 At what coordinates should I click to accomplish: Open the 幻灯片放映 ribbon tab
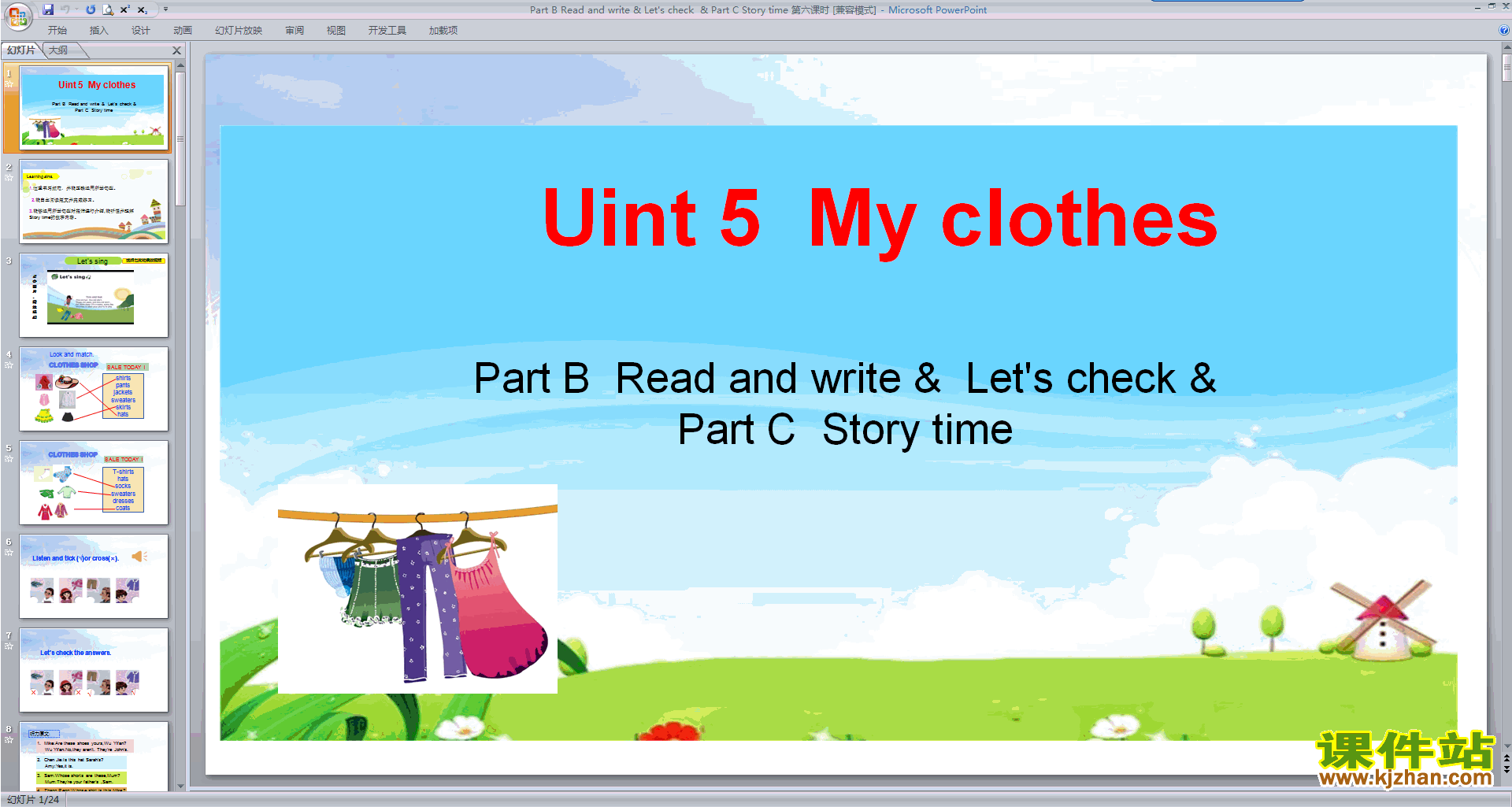(x=239, y=31)
